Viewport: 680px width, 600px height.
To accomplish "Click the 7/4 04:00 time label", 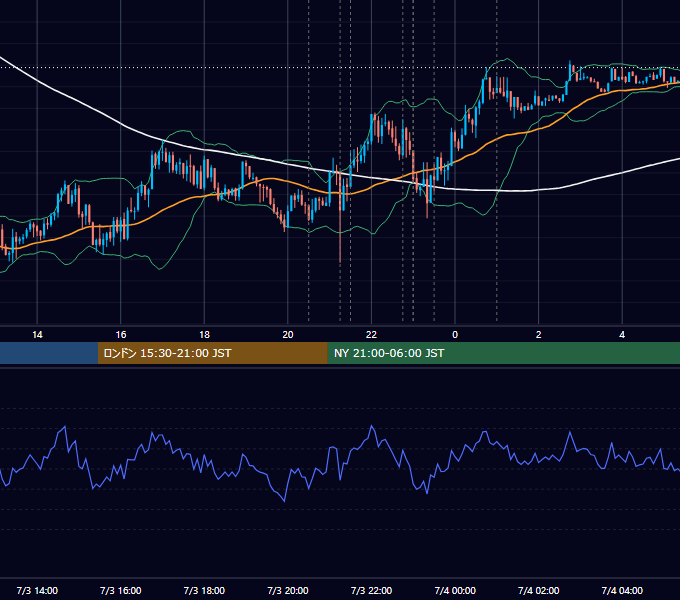I will click(x=622, y=590).
